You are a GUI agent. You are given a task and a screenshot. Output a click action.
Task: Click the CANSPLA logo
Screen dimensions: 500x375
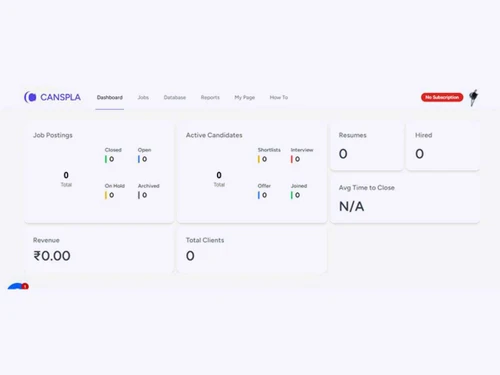point(52,97)
